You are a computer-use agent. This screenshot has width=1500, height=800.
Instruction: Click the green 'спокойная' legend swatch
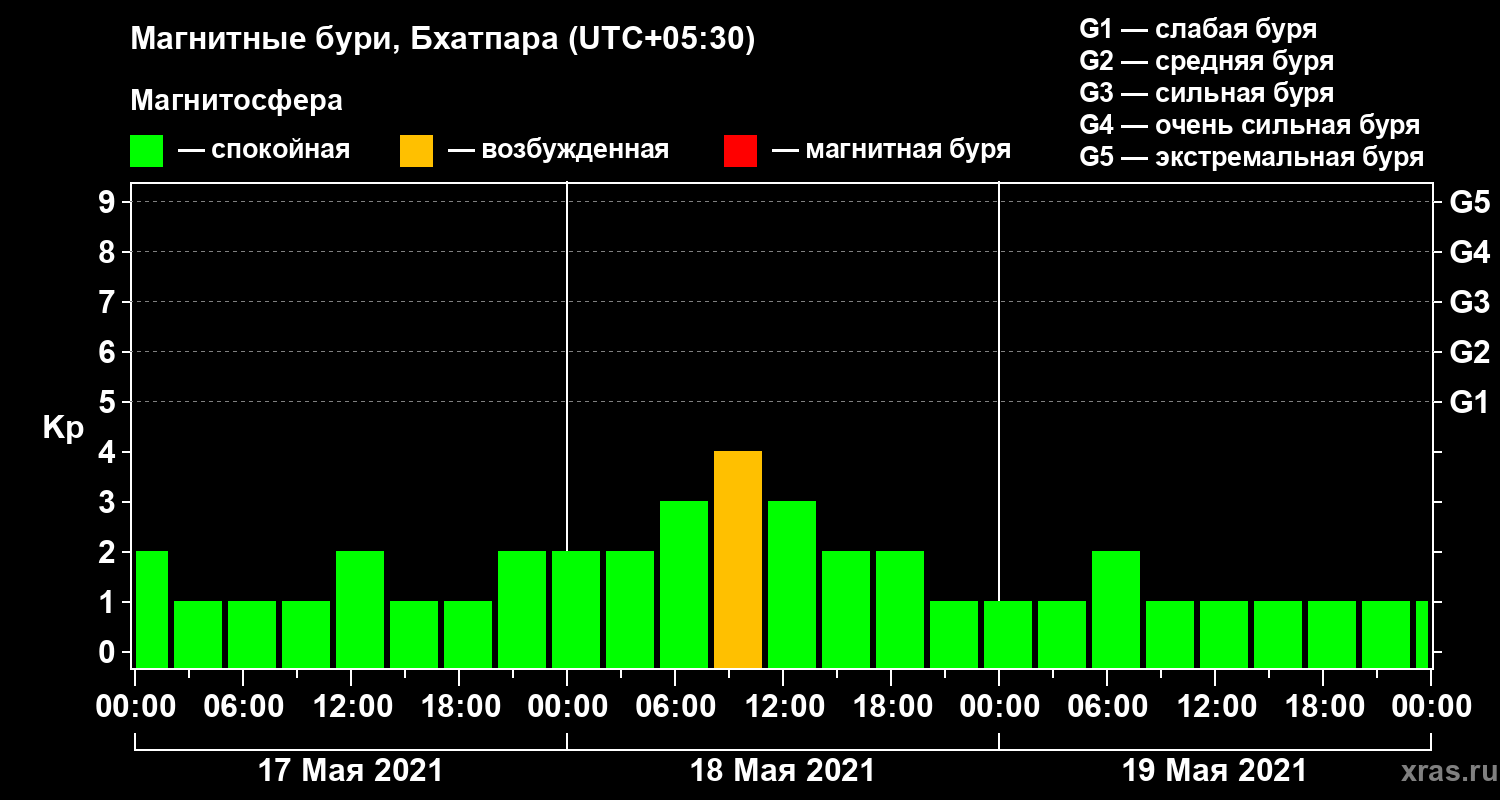click(146, 151)
